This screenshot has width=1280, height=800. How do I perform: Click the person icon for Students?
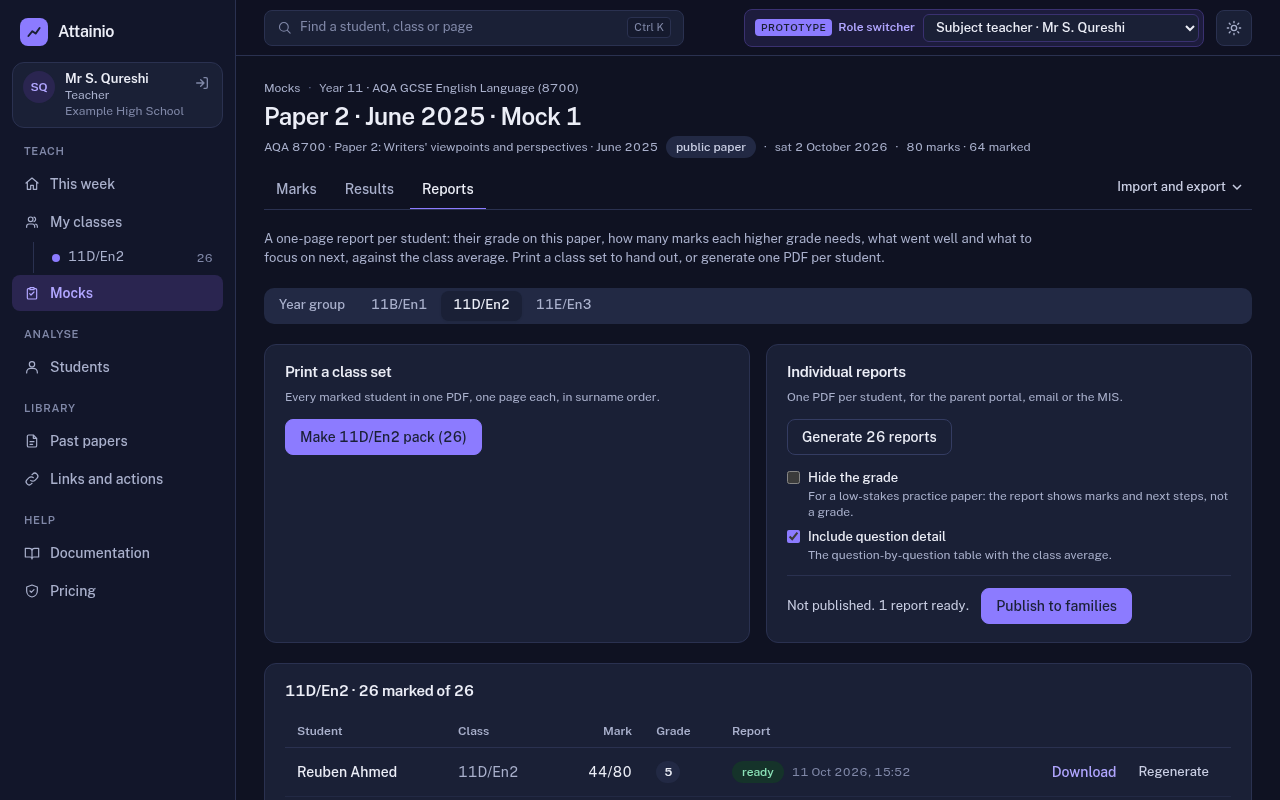32,367
